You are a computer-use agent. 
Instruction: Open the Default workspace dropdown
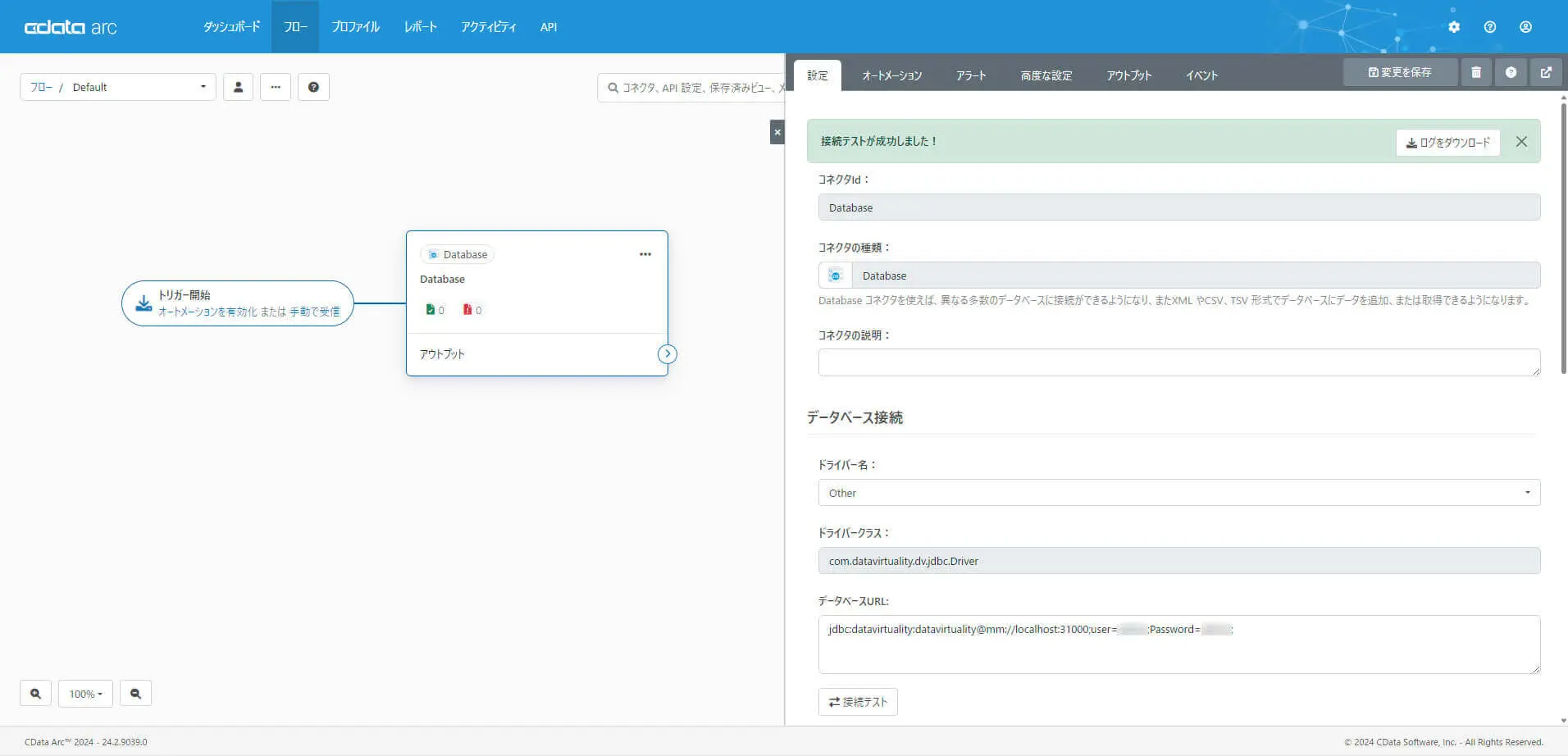point(118,87)
